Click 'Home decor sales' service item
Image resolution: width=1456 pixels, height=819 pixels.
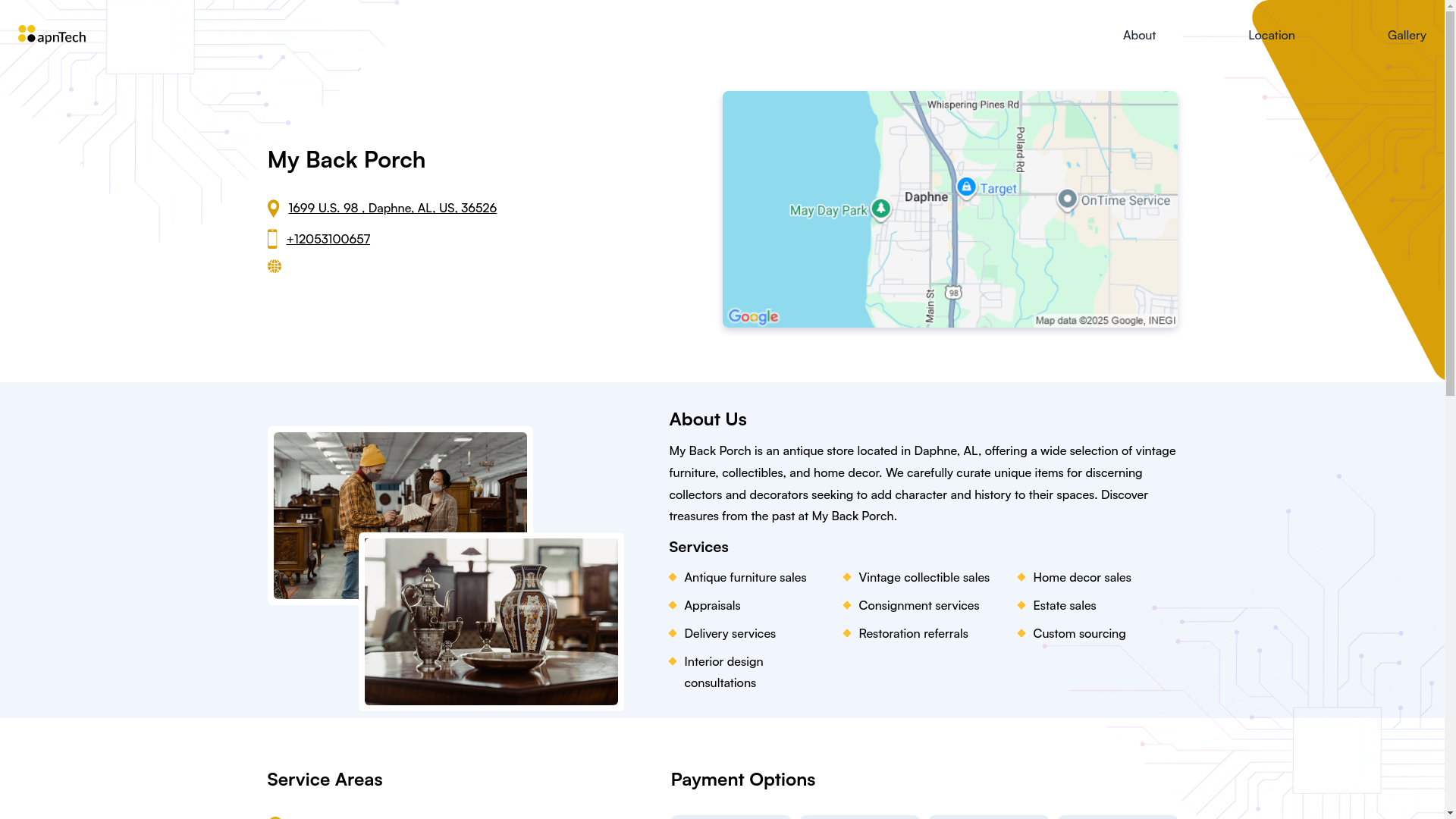(x=1081, y=577)
